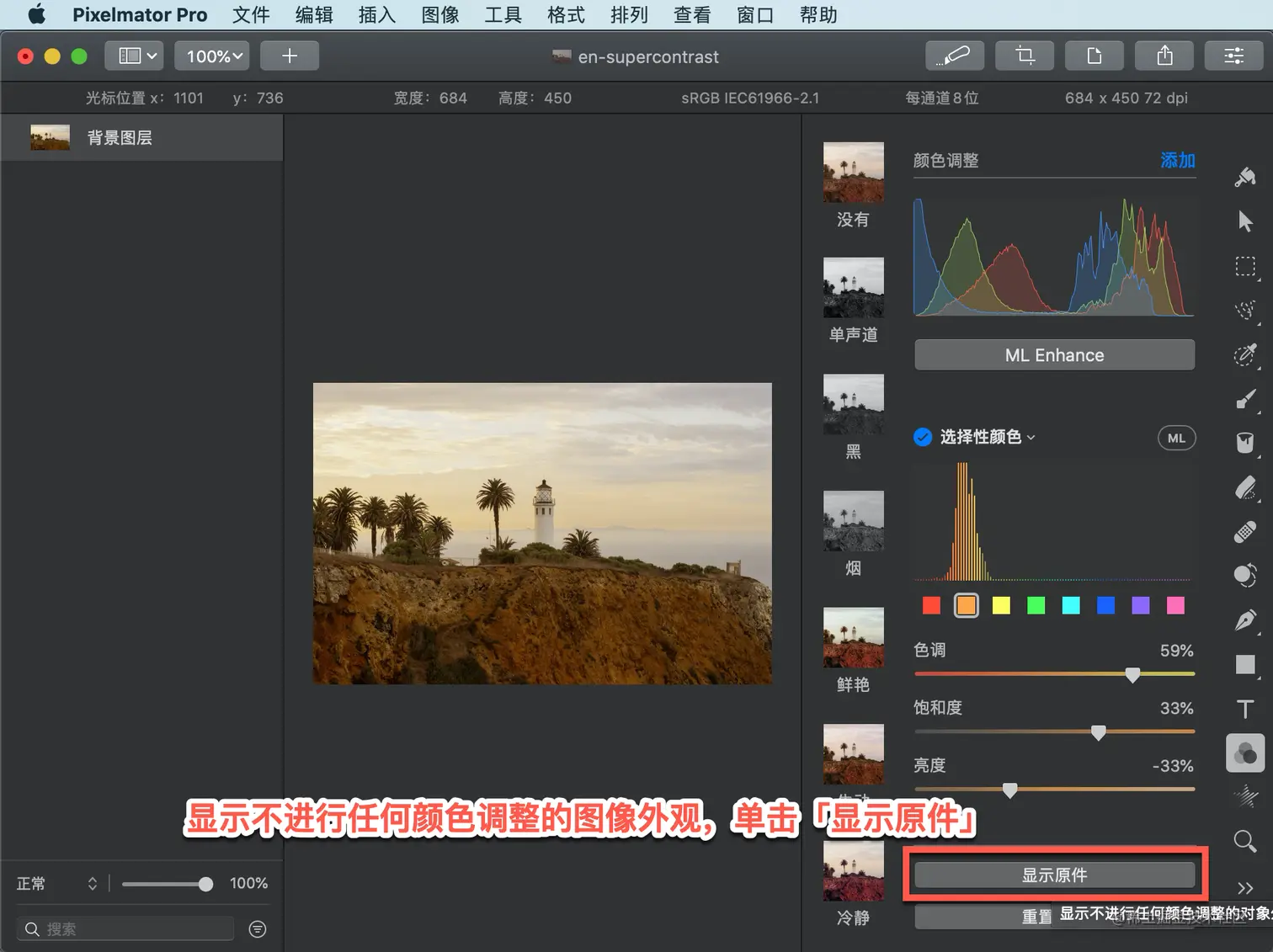Click the 重置 button
This screenshot has height=952, width=1273.
point(1036,917)
